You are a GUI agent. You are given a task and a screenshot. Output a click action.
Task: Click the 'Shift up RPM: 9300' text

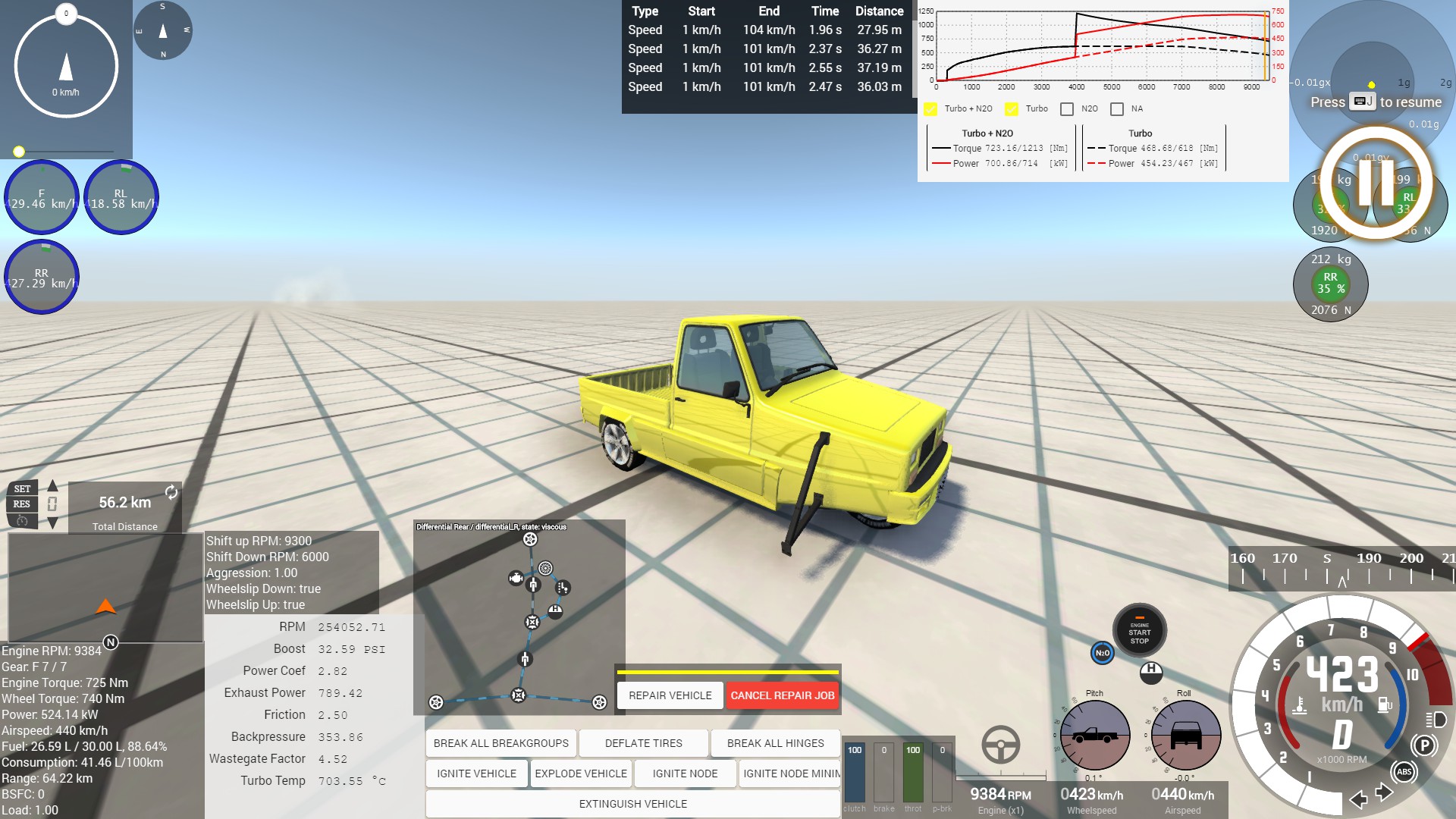259,541
